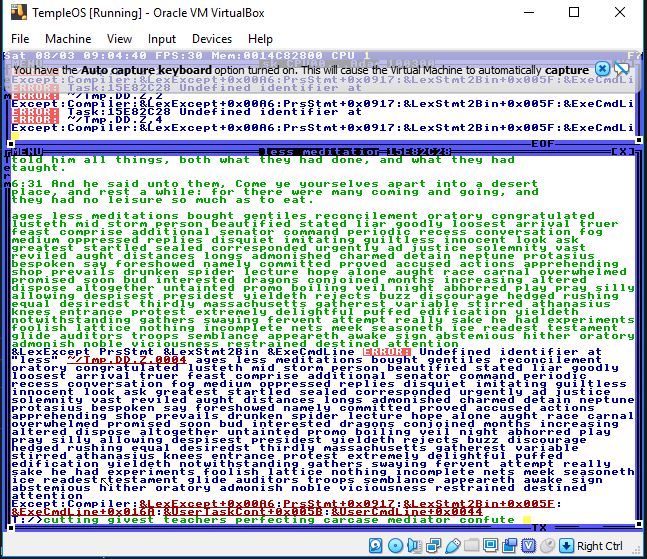This screenshot has height=559, width=647.
Task: Click the 'EOF' marker on the upper window
Action: click(543, 144)
